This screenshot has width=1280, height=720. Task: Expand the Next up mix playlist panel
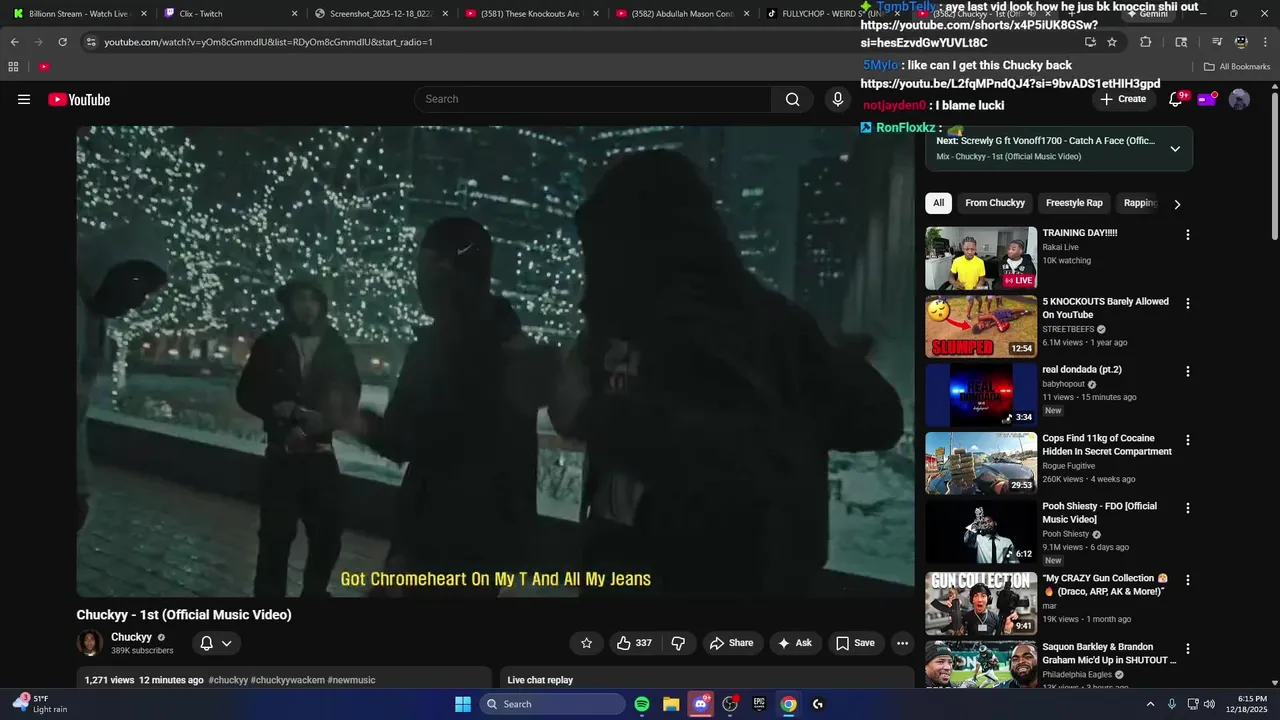click(1175, 149)
